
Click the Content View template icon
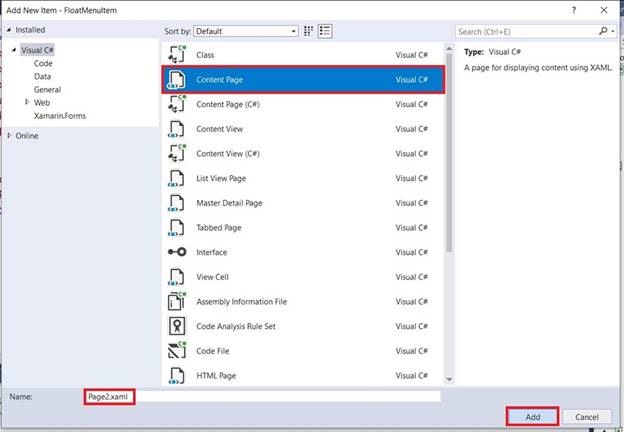click(x=177, y=129)
